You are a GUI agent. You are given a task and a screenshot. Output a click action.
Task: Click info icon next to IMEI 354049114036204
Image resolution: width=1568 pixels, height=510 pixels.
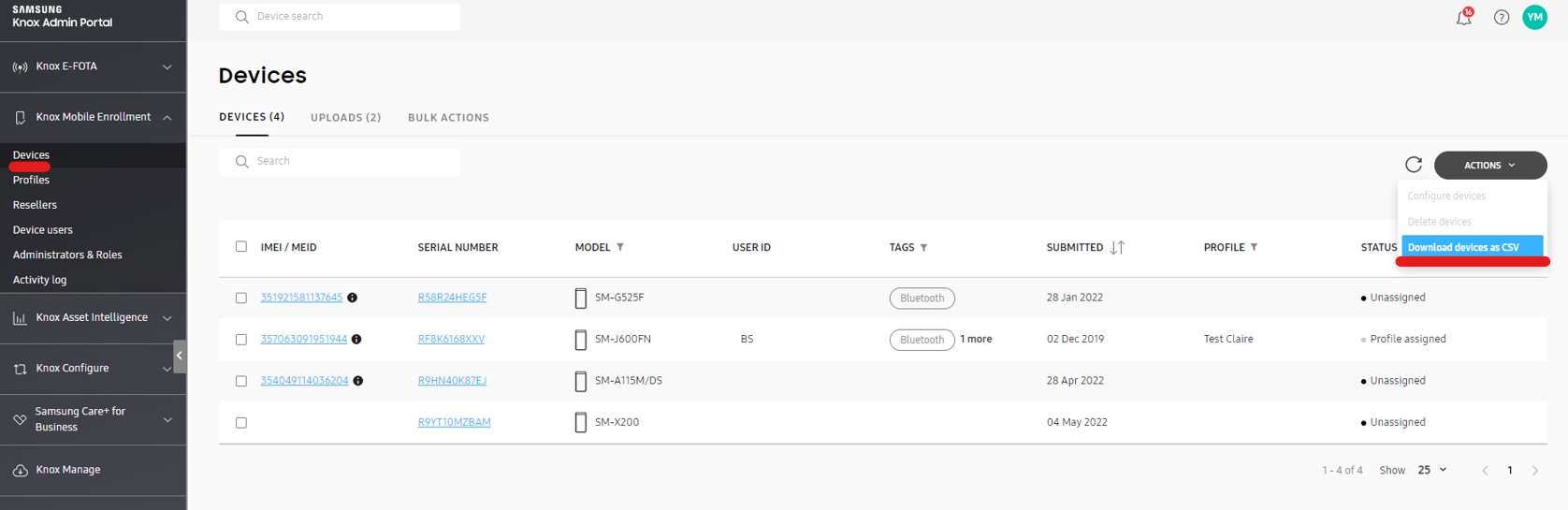click(x=358, y=381)
